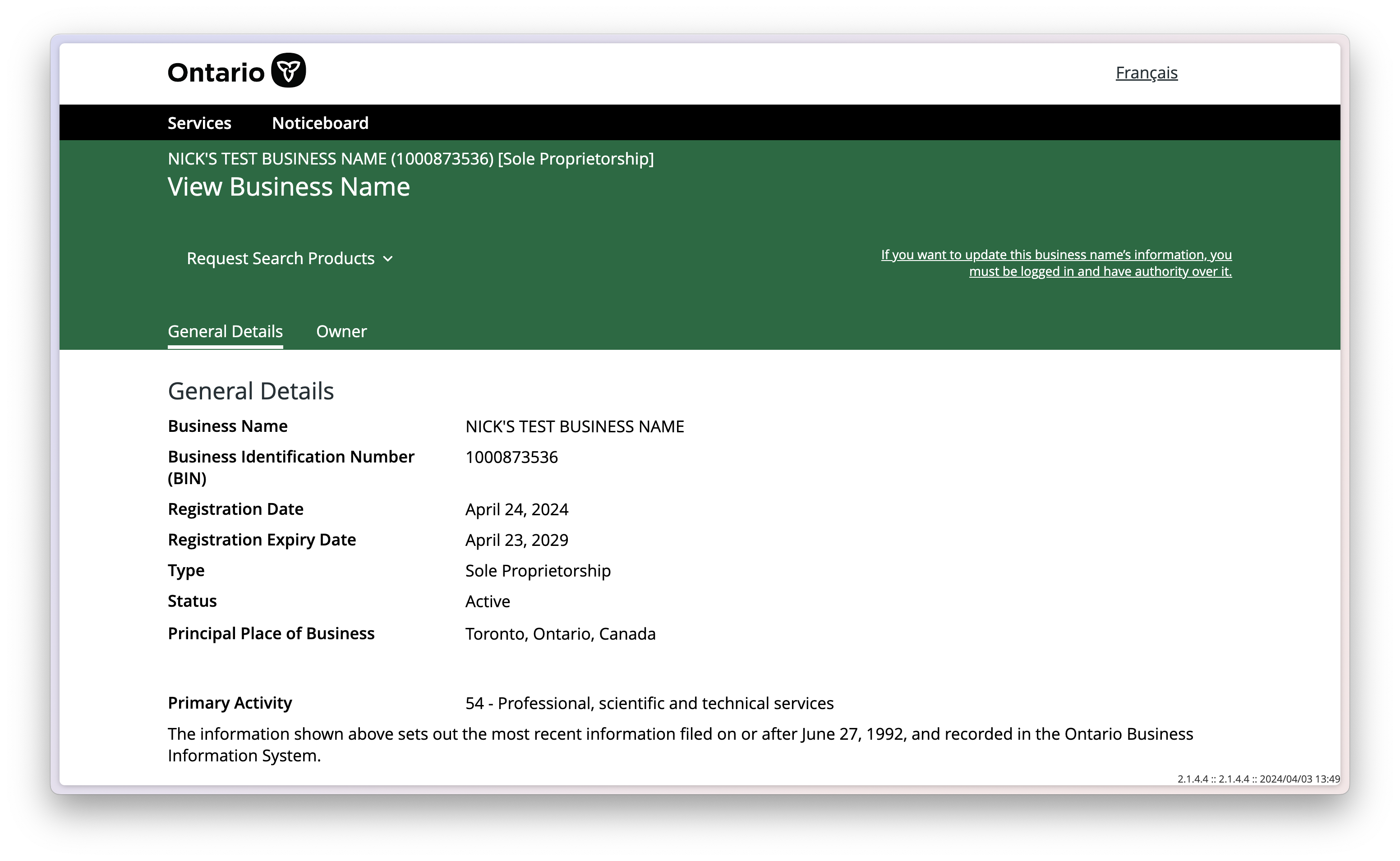
Task: Click the header text NICK'S TEST BUSINESS NAME (1000873536)
Action: coord(331,159)
